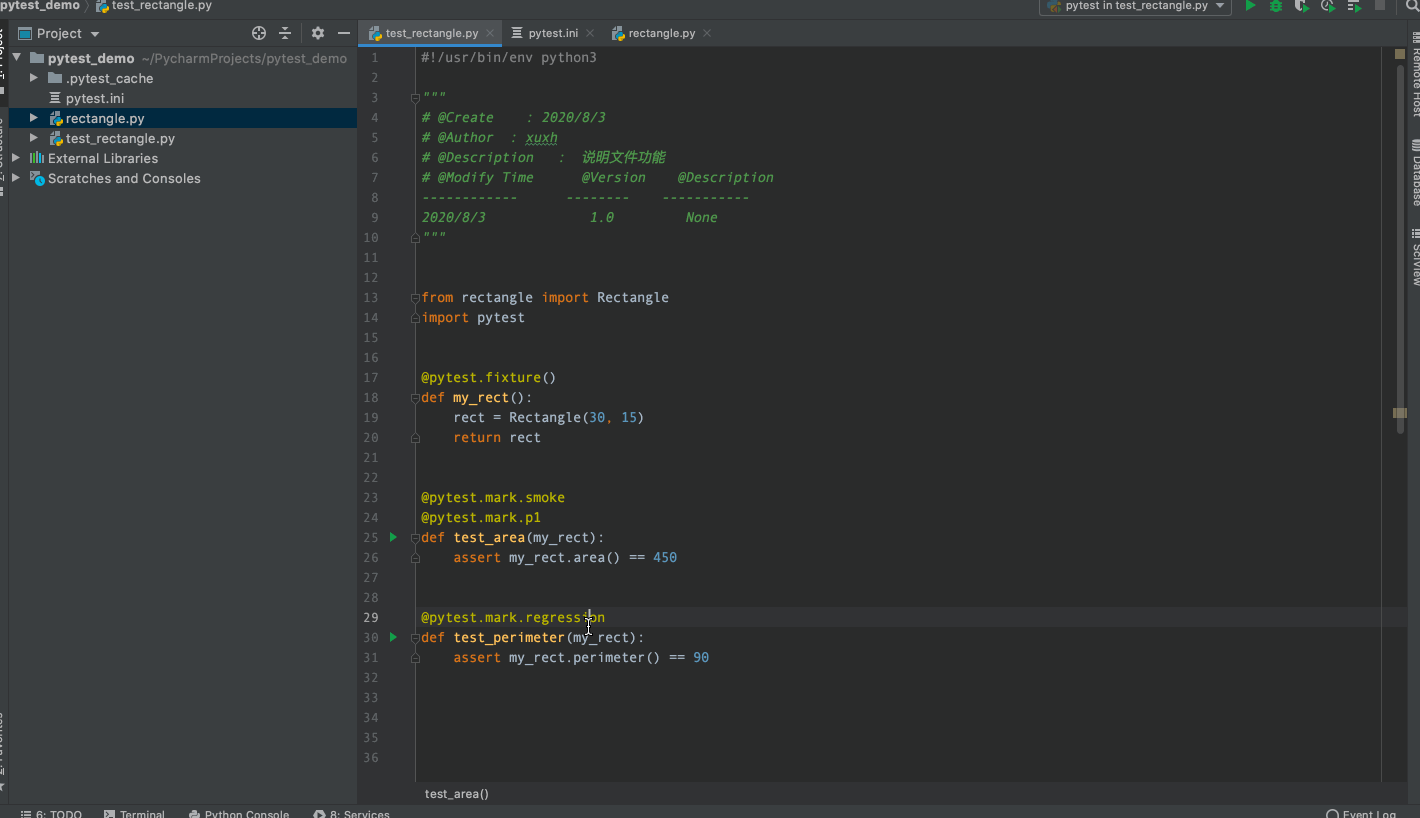This screenshot has width=1420, height=818.
Task: Open the Remote Host side panel
Action: 1414,73
